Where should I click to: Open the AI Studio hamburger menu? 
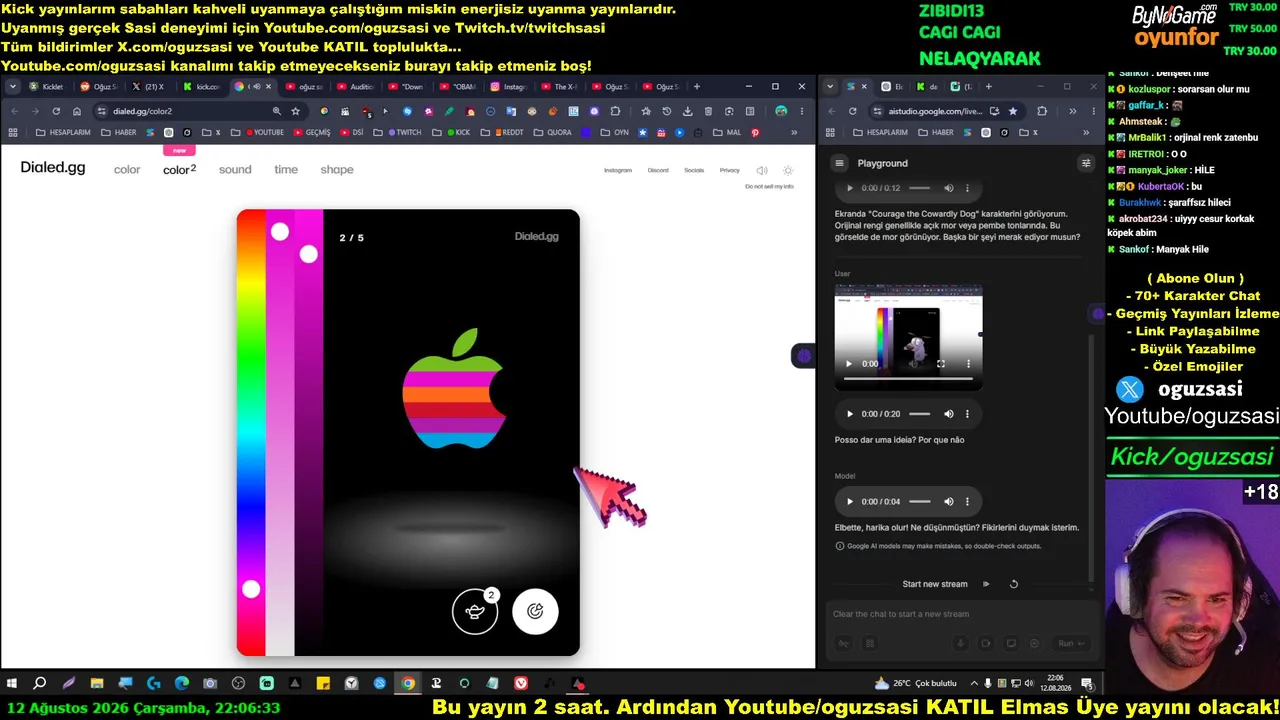point(840,163)
